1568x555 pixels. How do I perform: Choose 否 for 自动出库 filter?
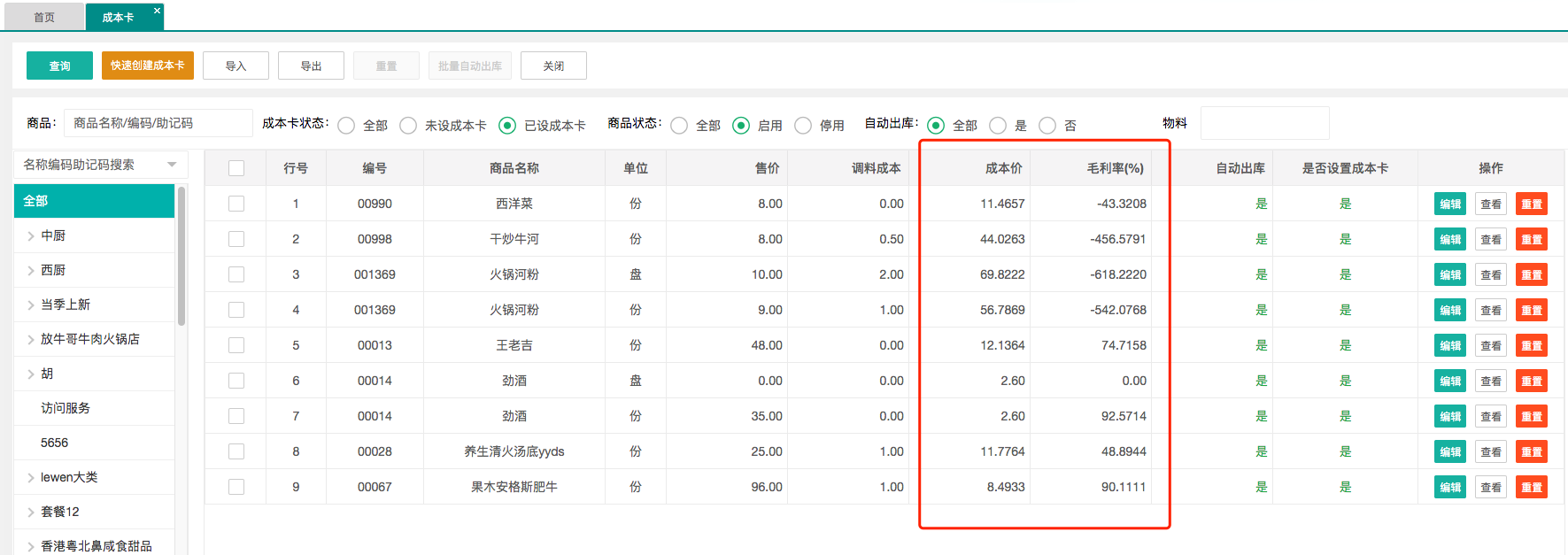point(1047,126)
